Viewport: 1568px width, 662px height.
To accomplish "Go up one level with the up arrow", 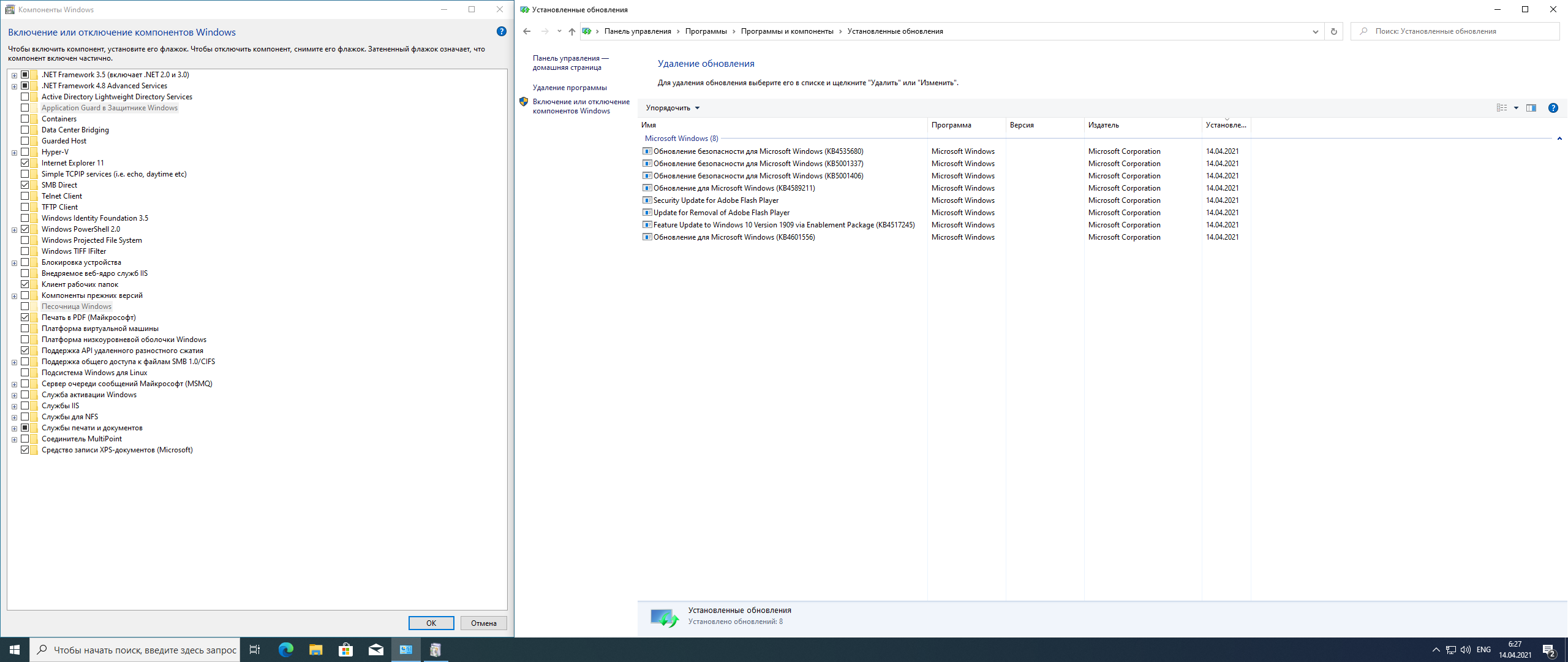I will coord(571,31).
